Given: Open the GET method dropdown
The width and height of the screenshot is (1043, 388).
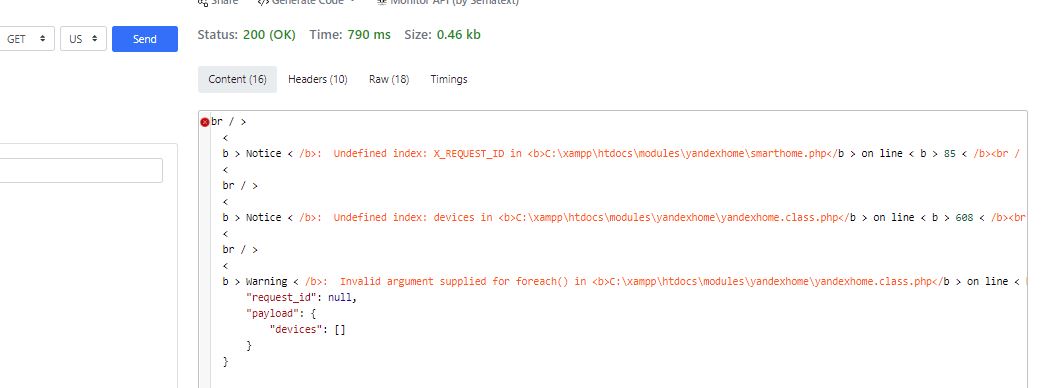Looking at the screenshot, I should pos(27,39).
